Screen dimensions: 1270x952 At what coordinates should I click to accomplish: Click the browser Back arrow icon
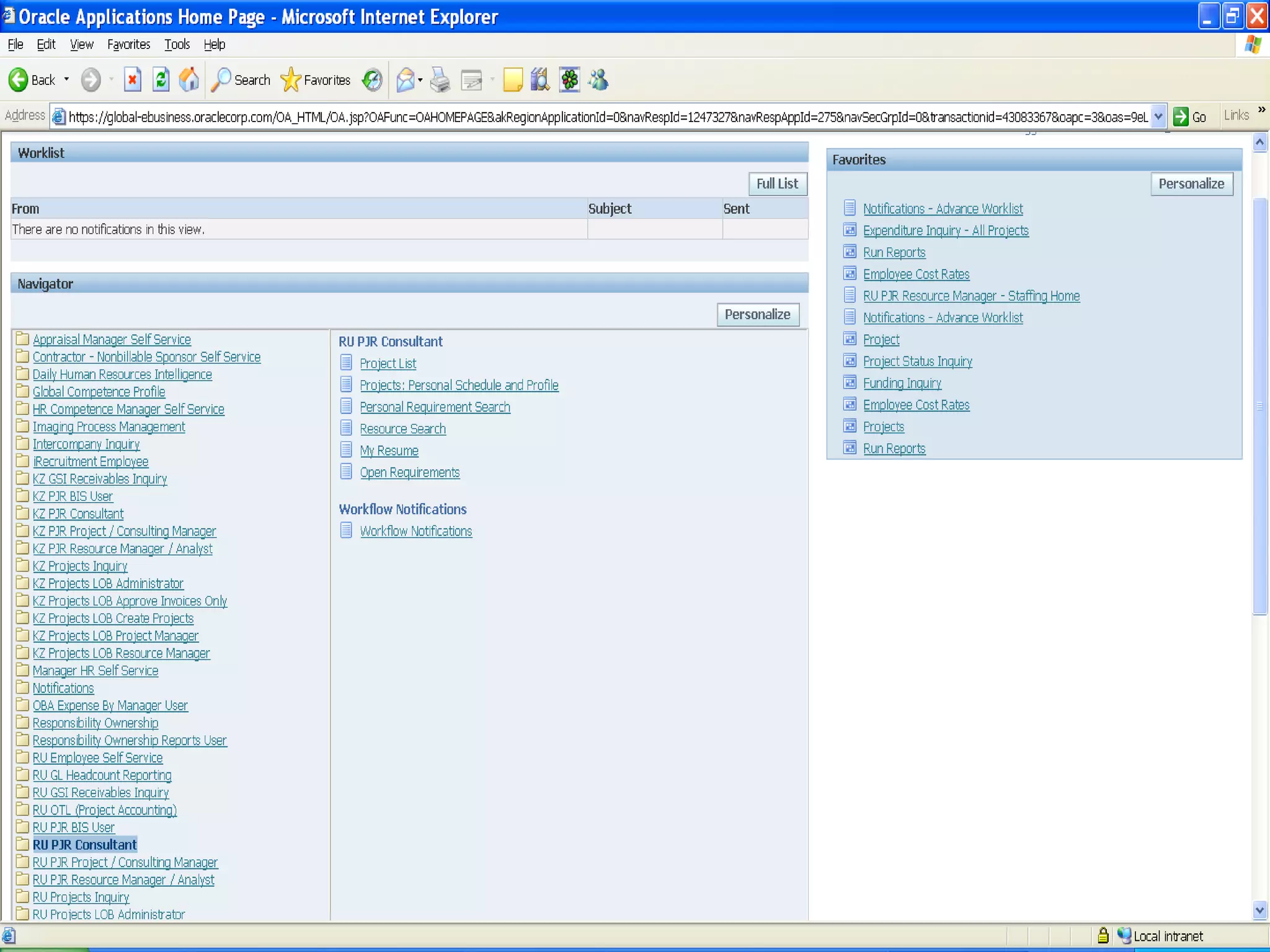(19, 80)
